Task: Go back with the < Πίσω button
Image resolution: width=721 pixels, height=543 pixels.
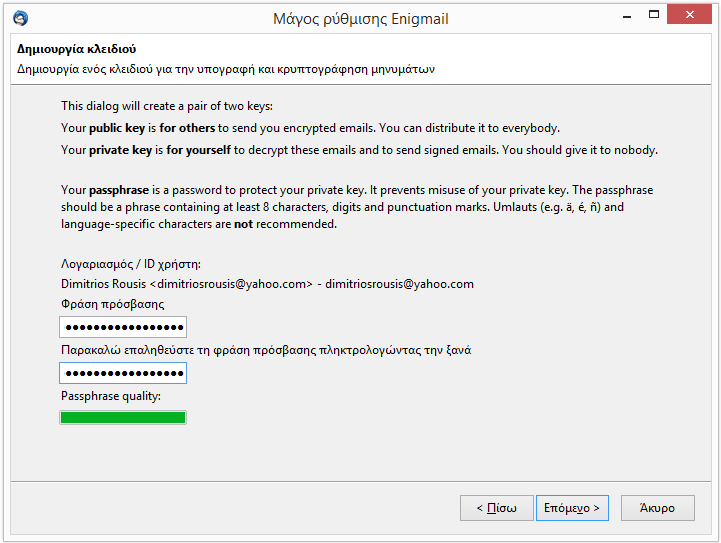Action: click(497, 508)
